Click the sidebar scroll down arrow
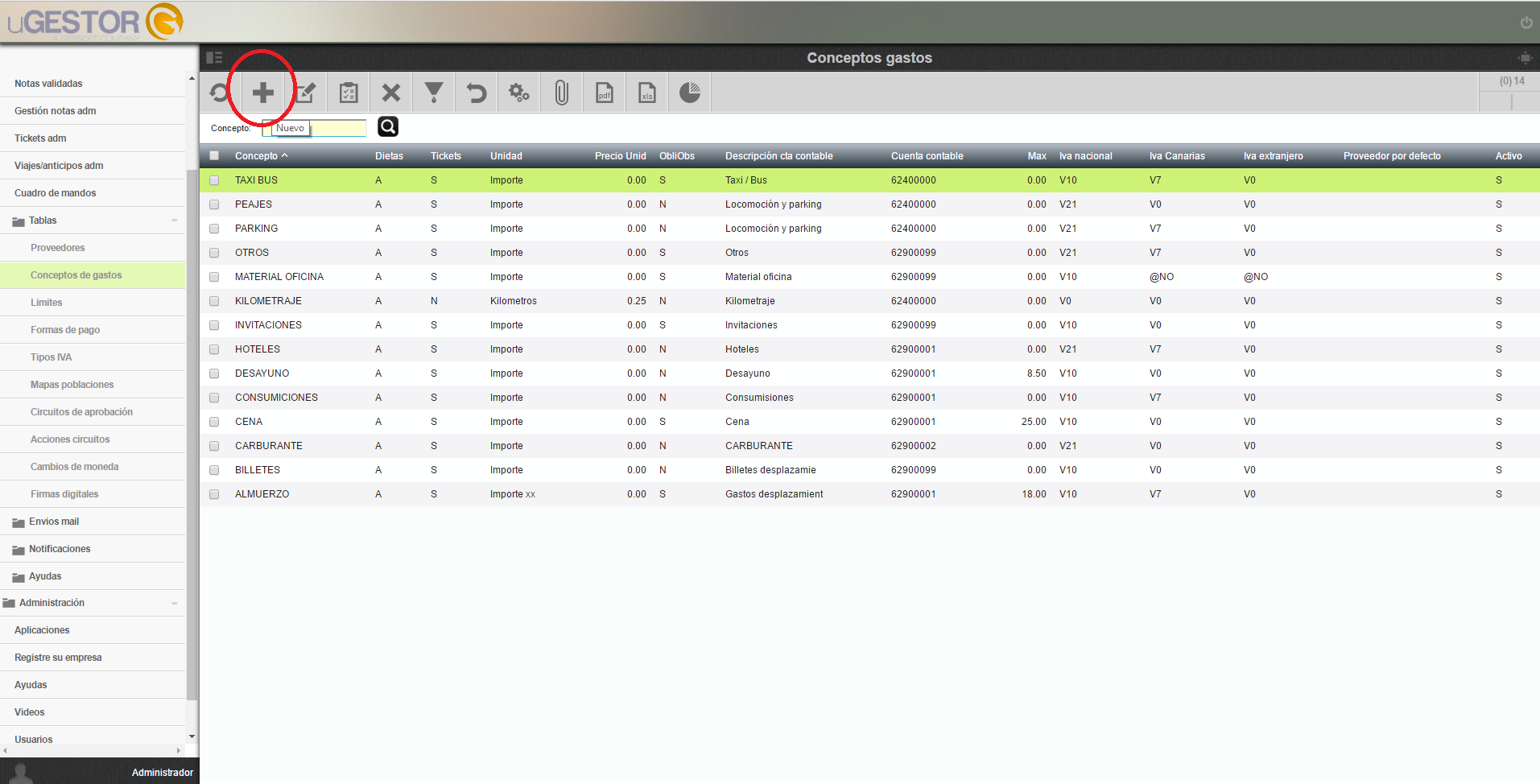The image size is (1540, 784). click(x=192, y=737)
